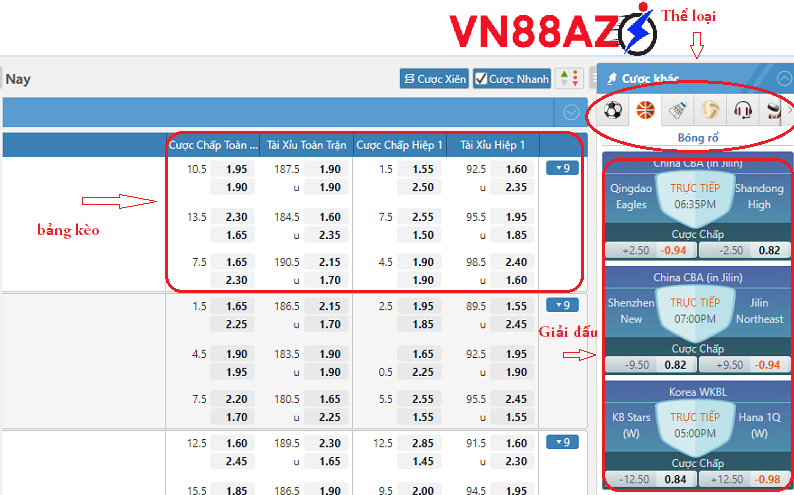The height and width of the screenshot is (495, 794).
Task: Collapse the blue league bar chevron
Action: 571,112
